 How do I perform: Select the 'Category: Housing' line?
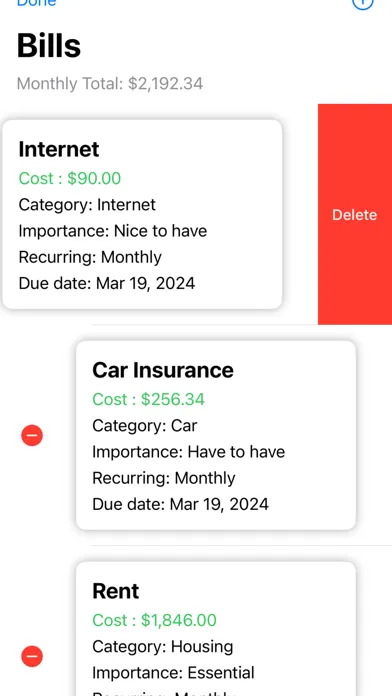point(162,647)
